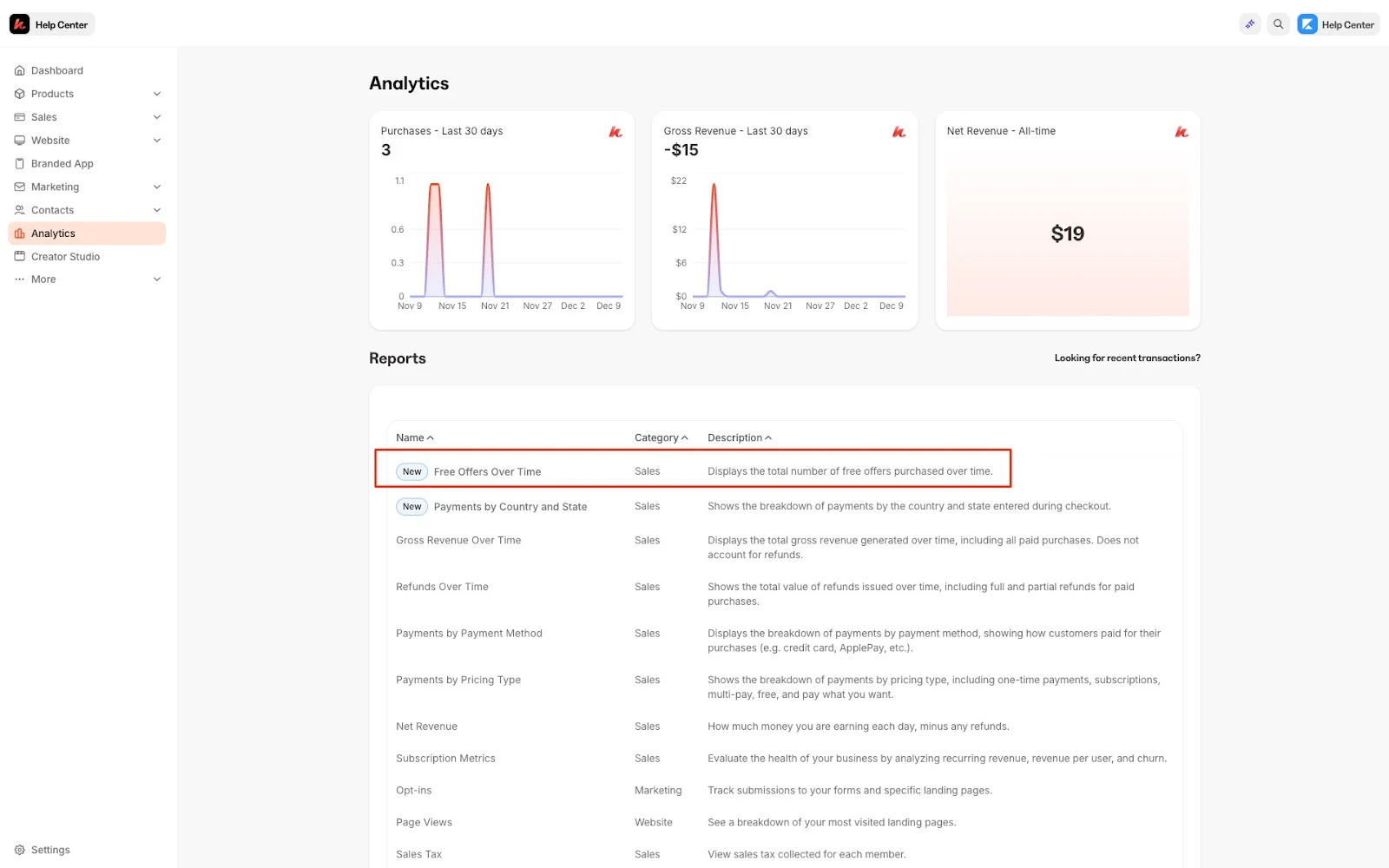Click 'Looking for recent transactions?' link
1389x868 pixels.
pos(1127,358)
